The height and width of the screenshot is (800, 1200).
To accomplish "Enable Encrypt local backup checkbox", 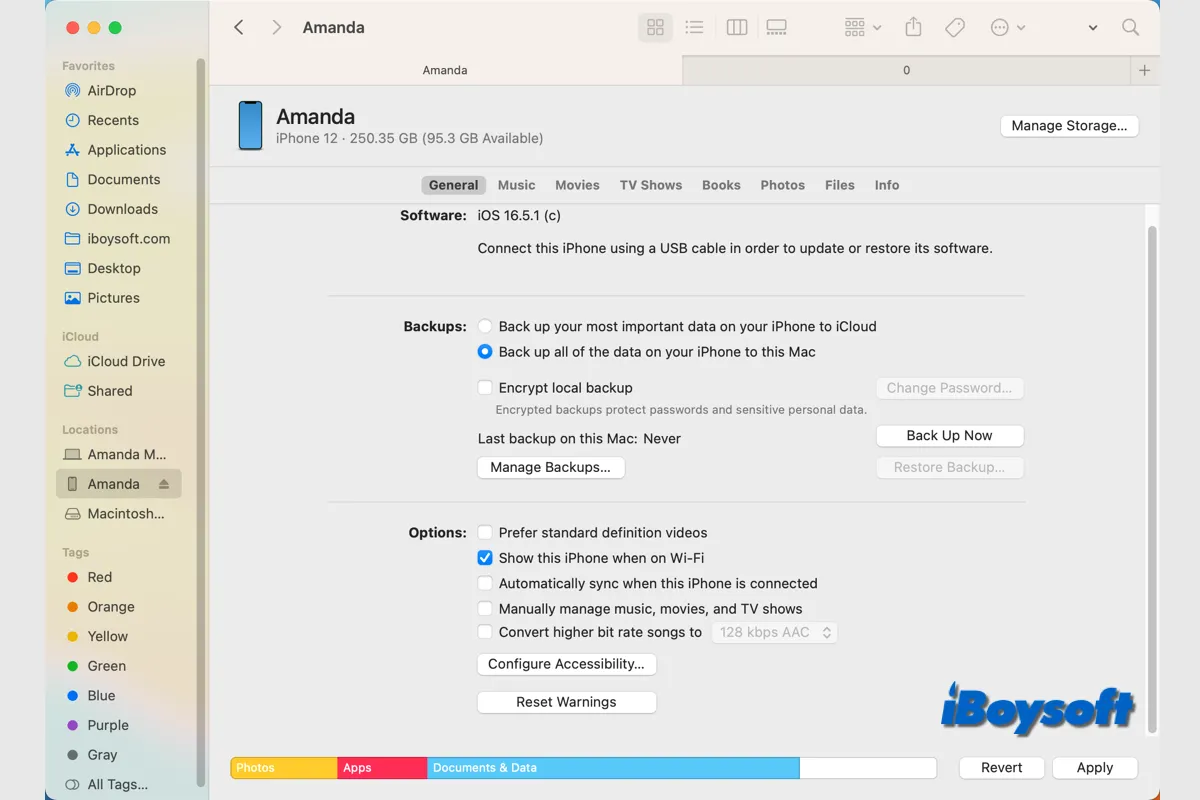I will pyautogui.click(x=485, y=388).
